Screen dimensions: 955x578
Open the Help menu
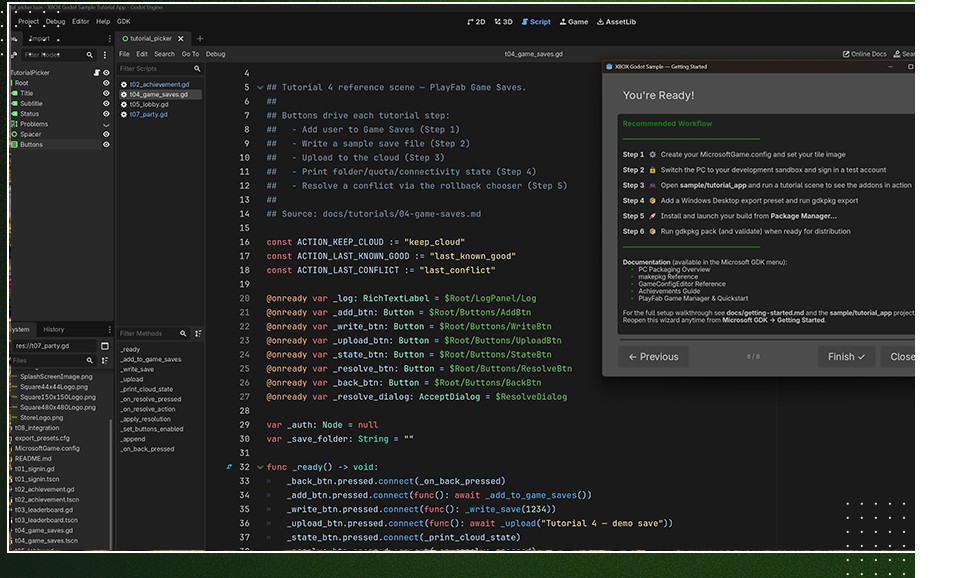(x=103, y=21)
